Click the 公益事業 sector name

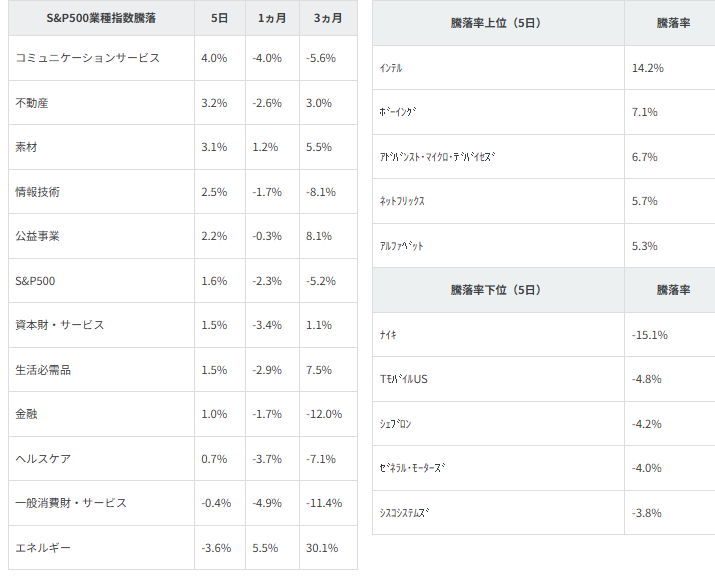pos(38,236)
